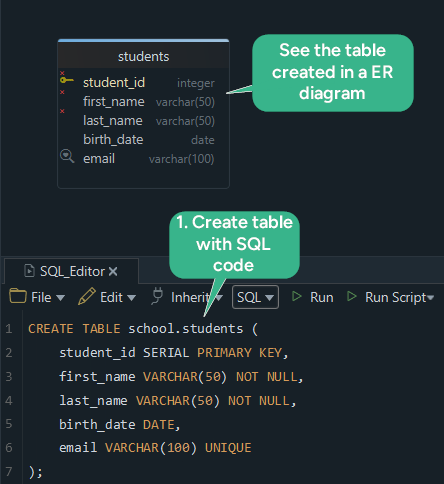Screen dimensions: 444x484
Task: Select the student_id column in students table
Action: (x=114, y=82)
